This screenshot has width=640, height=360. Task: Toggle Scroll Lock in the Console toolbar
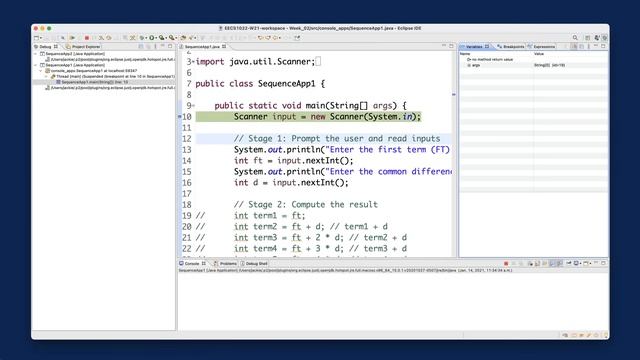click(x=537, y=263)
